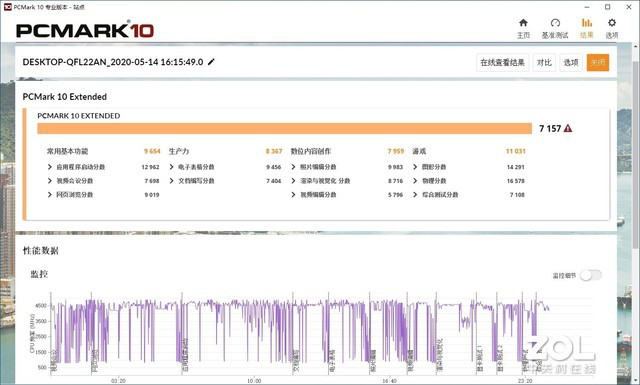Screen dimensions: 640x385
Task: Expand 物理分数 row
Action: (x=415, y=181)
